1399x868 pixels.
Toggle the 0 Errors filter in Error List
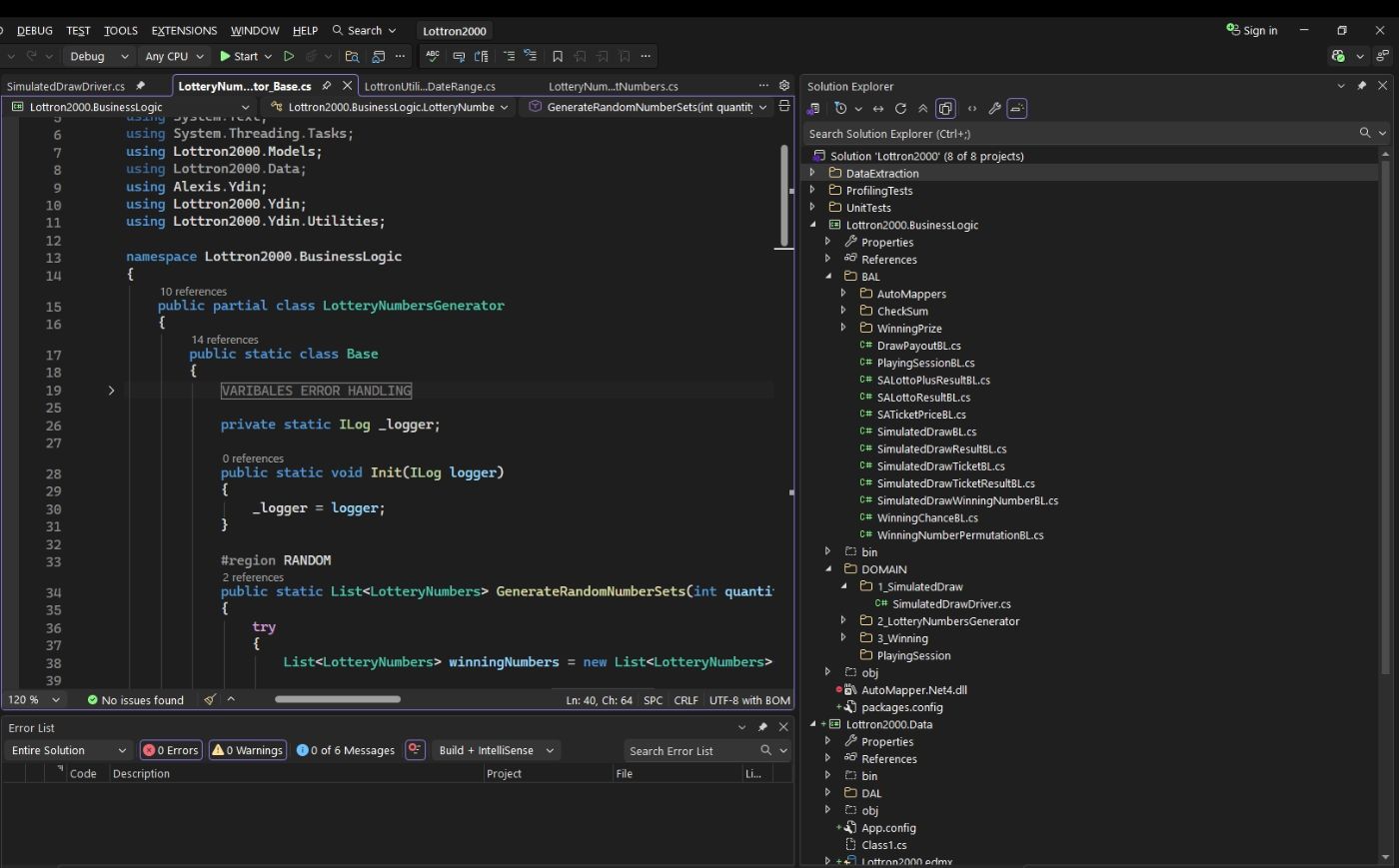tap(171, 750)
